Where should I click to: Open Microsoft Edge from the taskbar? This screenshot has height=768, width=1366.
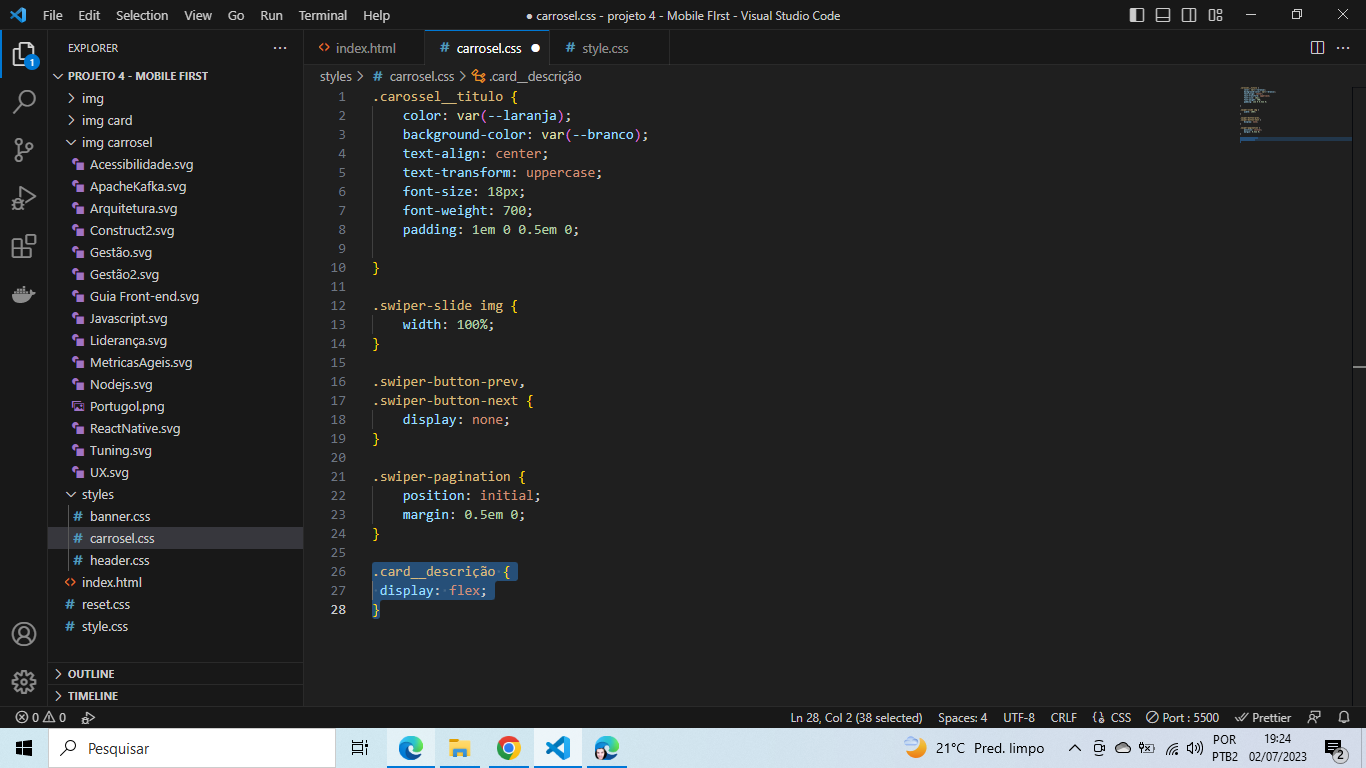pyautogui.click(x=410, y=748)
